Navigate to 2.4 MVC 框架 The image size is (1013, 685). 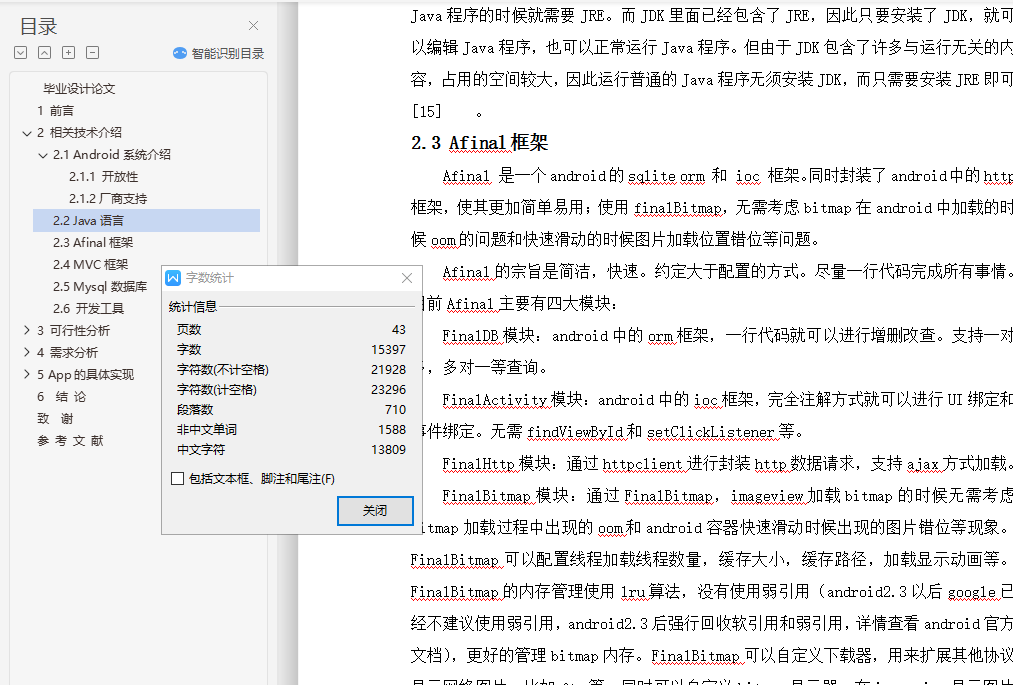90,264
